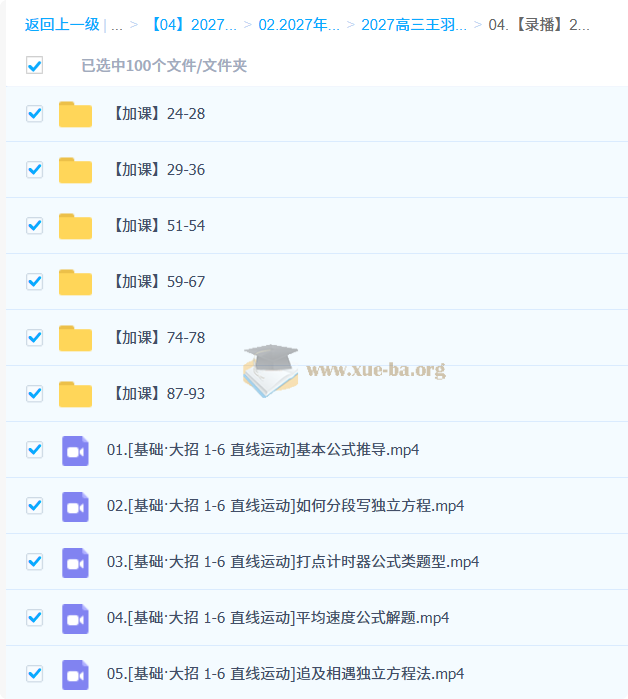Image resolution: width=628 pixels, height=699 pixels.
Task: Uncheck the 【加课】24-28 folder checkbox
Action: [34, 114]
